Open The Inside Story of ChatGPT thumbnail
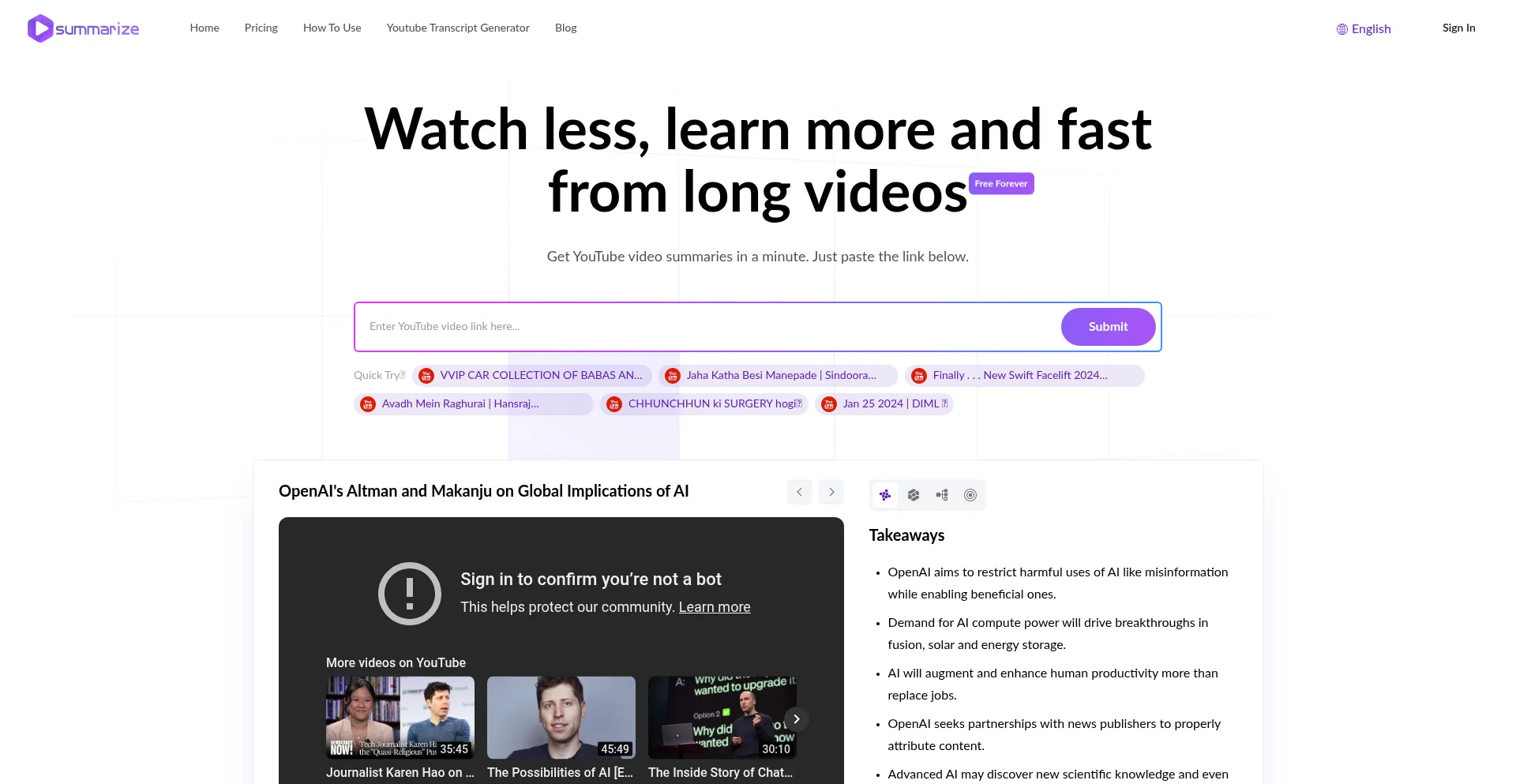This screenshot has height=784, width=1516. point(722,718)
